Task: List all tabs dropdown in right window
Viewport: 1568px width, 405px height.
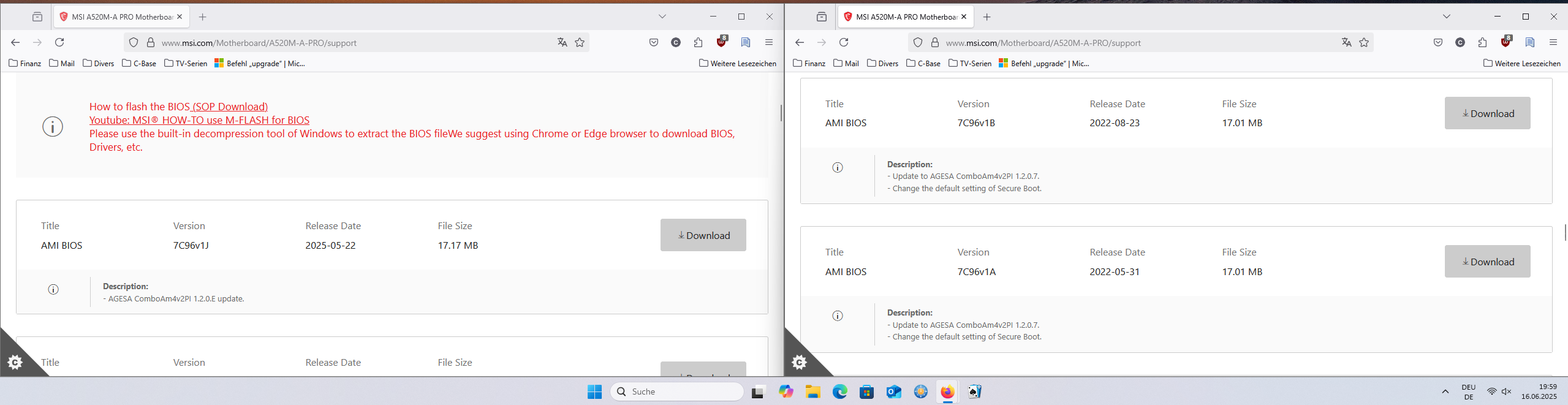Action: [x=1446, y=17]
